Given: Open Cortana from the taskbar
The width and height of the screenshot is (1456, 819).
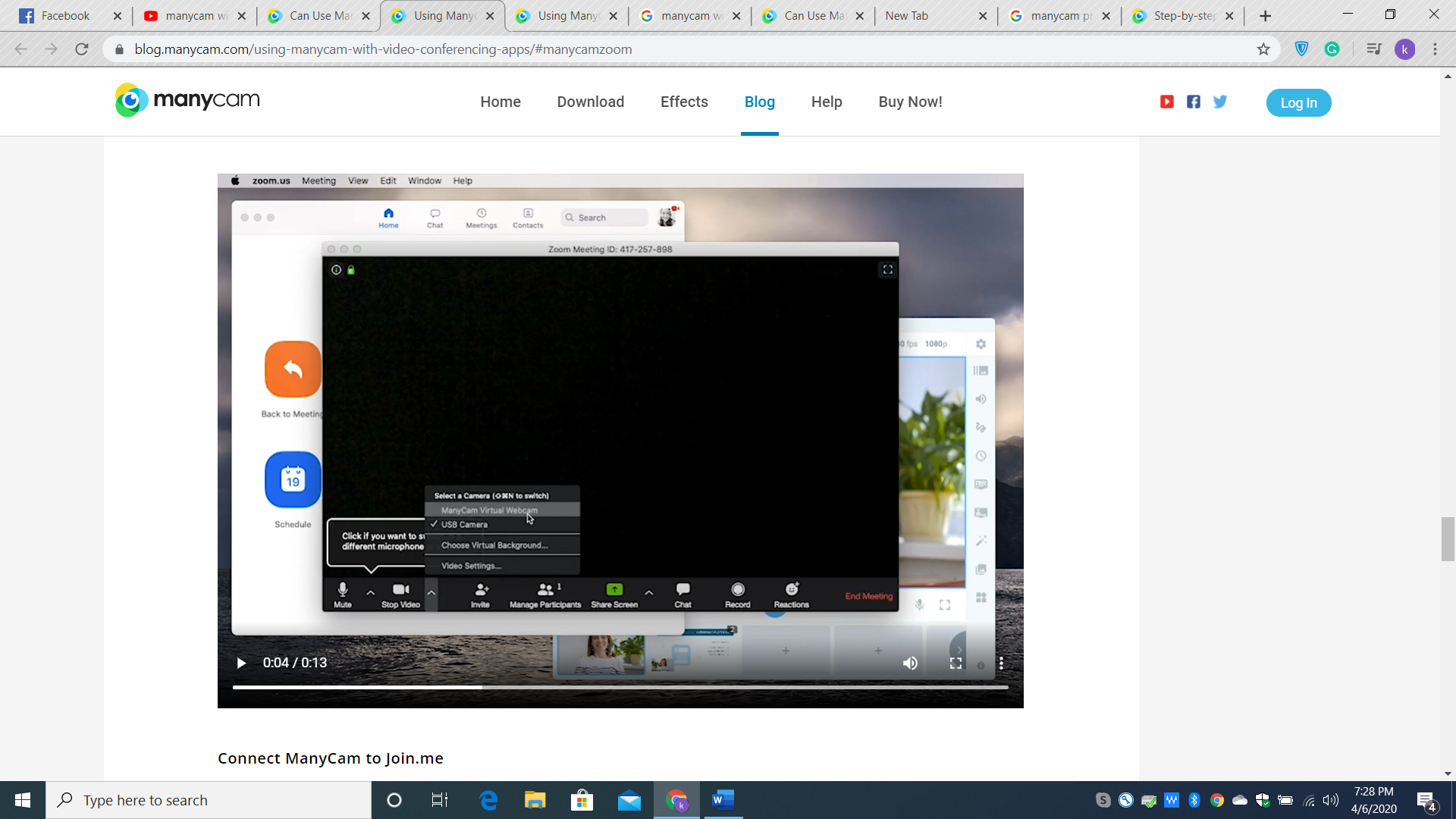Looking at the screenshot, I should pos(394,800).
